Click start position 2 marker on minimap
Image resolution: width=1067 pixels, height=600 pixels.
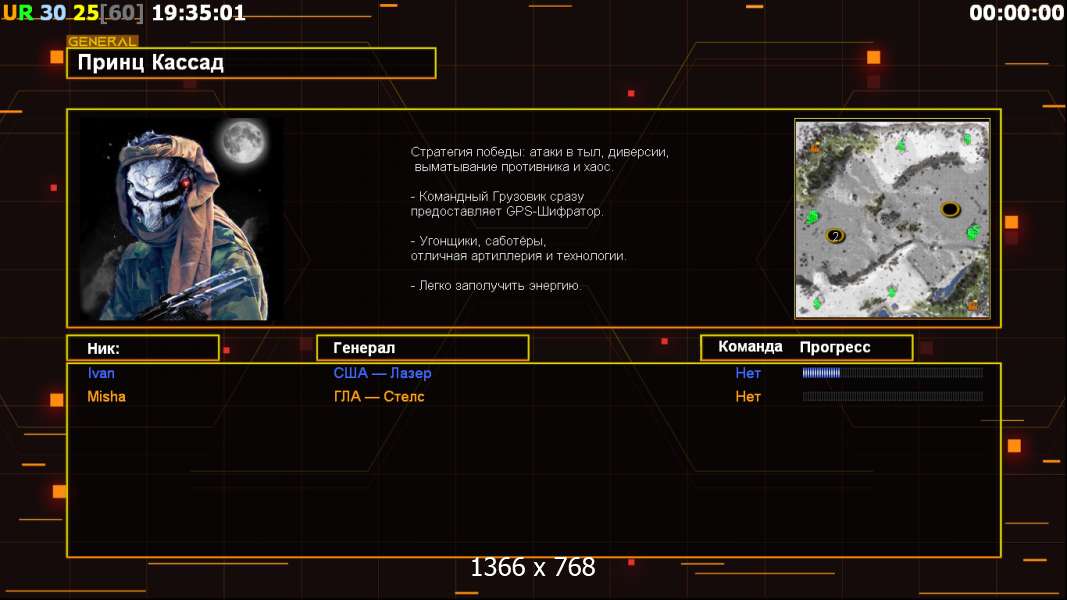(835, 236)
